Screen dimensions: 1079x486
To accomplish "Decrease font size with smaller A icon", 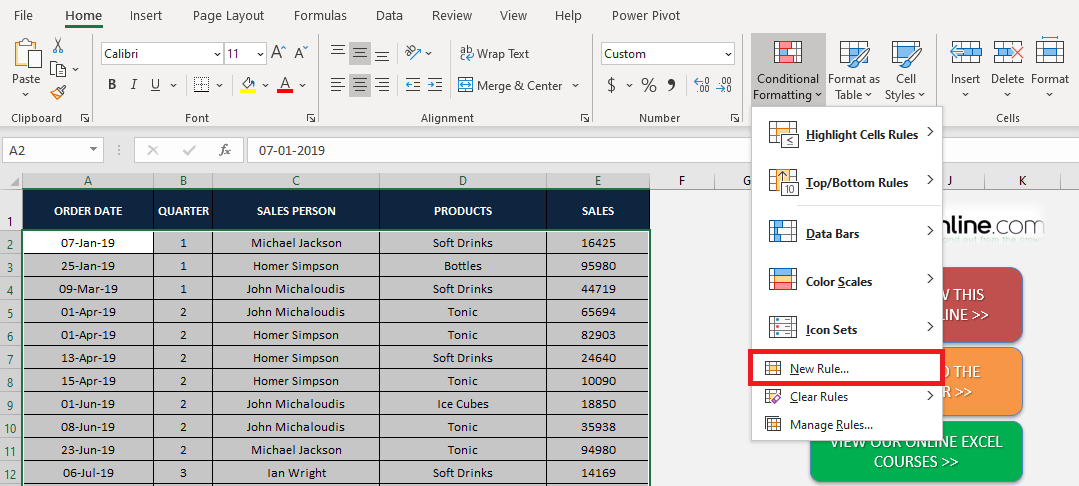I will pos(301,53).
